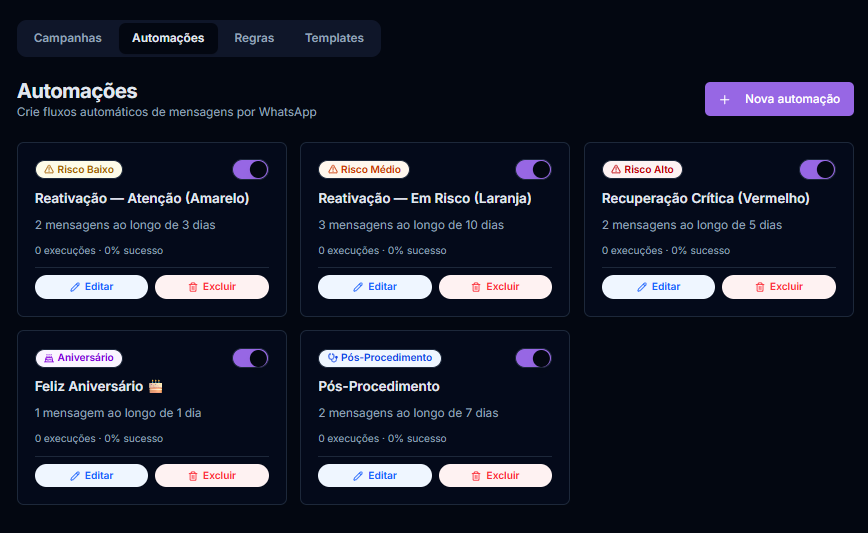Click the plus icon in Nova automação
The width and height of the screenshot is (868, 533).
725,100
